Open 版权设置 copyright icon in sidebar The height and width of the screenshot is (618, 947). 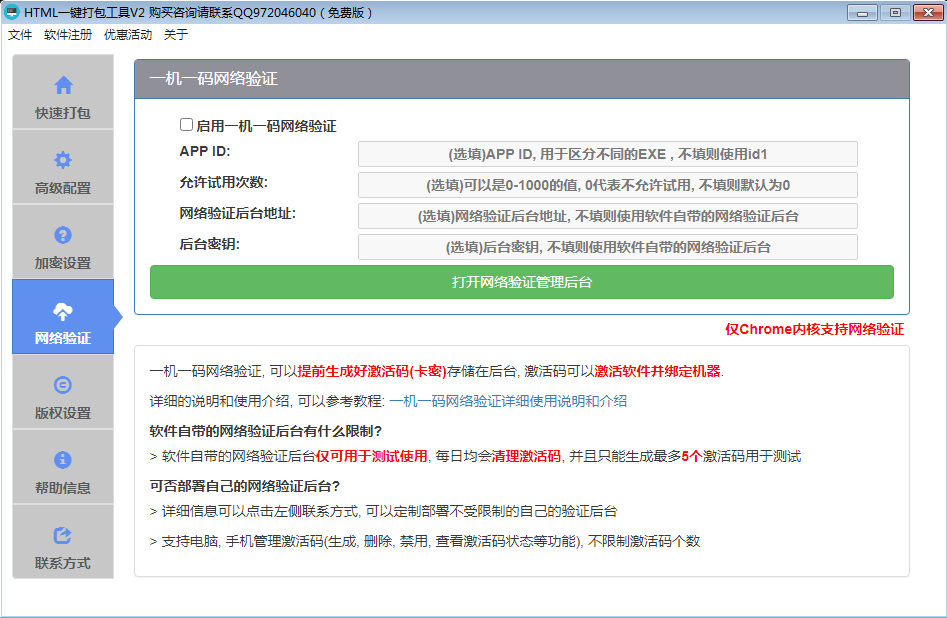click(x=63, y=385)
